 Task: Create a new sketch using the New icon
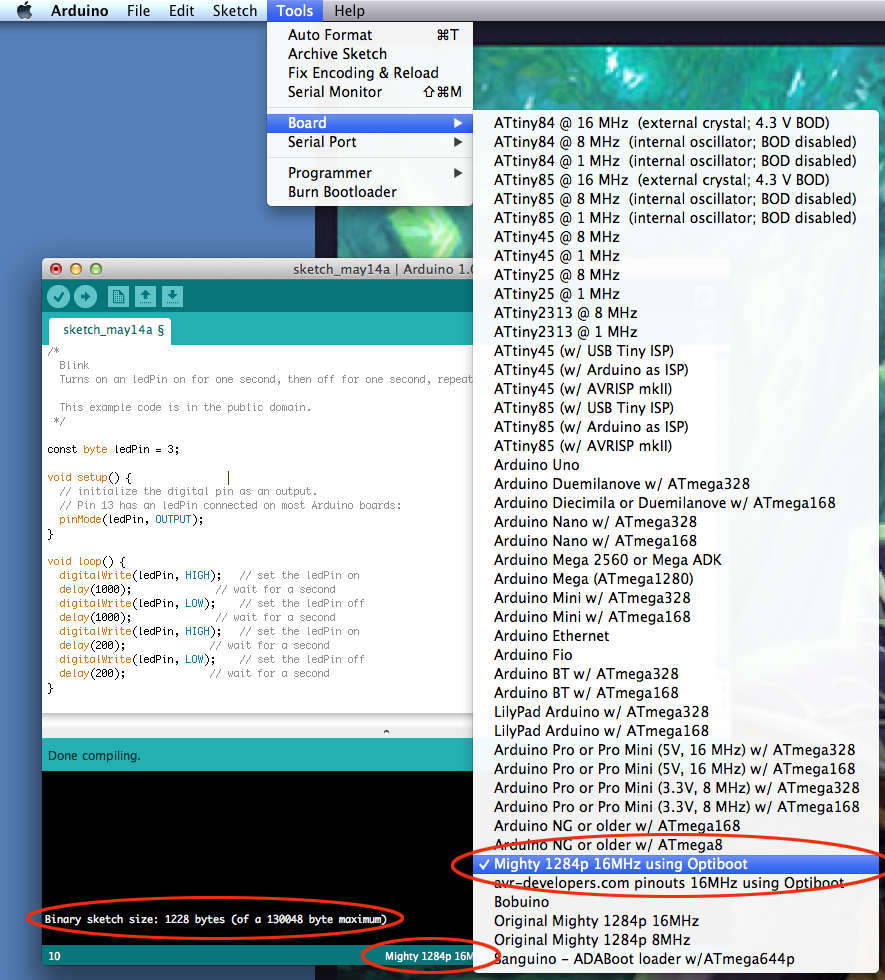117,296
